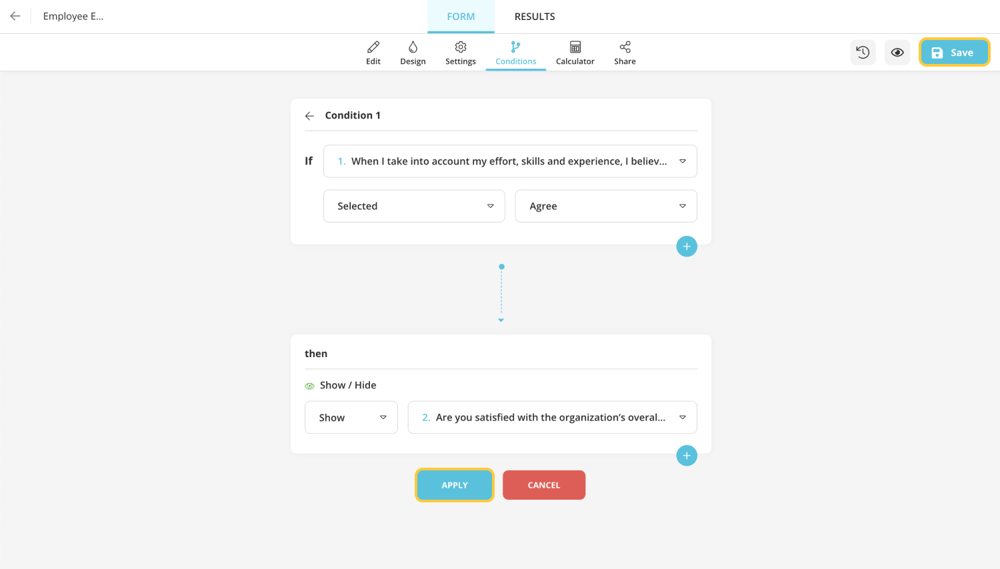The image size is (1000, 569).
Task: Click the red CANCEL button
Action: click(544, 485)
